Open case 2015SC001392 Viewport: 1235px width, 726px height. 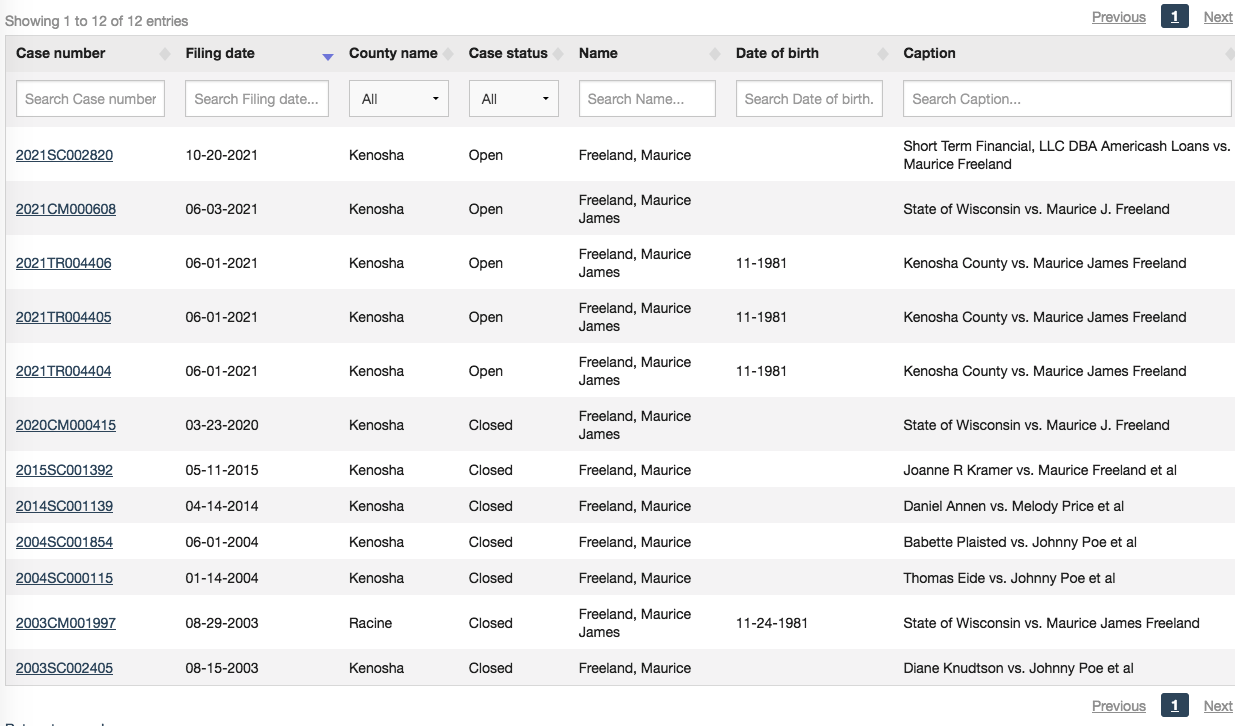click(64, 470)
